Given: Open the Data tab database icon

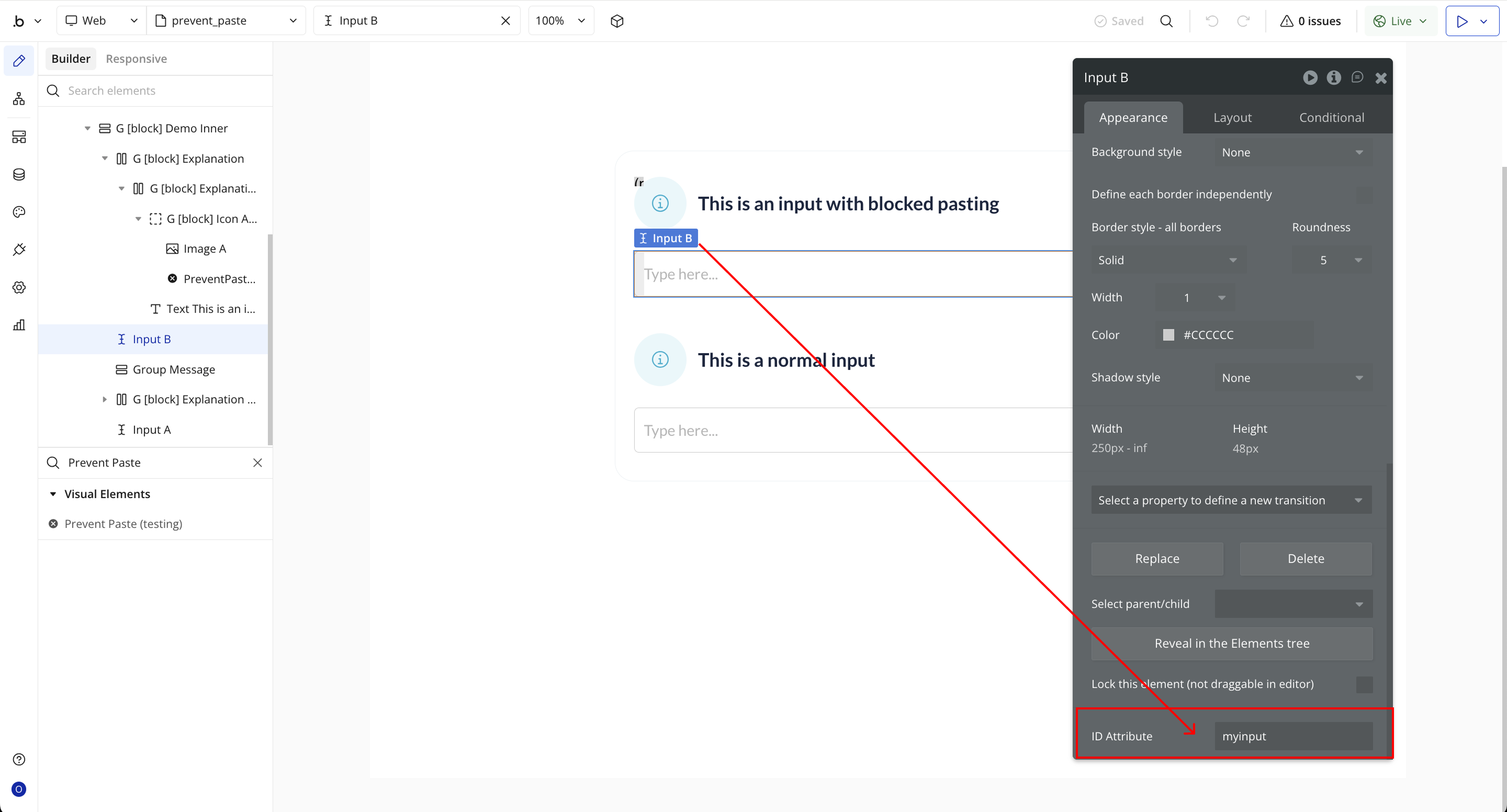Looking at the screenshot, I should pos(19,174).
